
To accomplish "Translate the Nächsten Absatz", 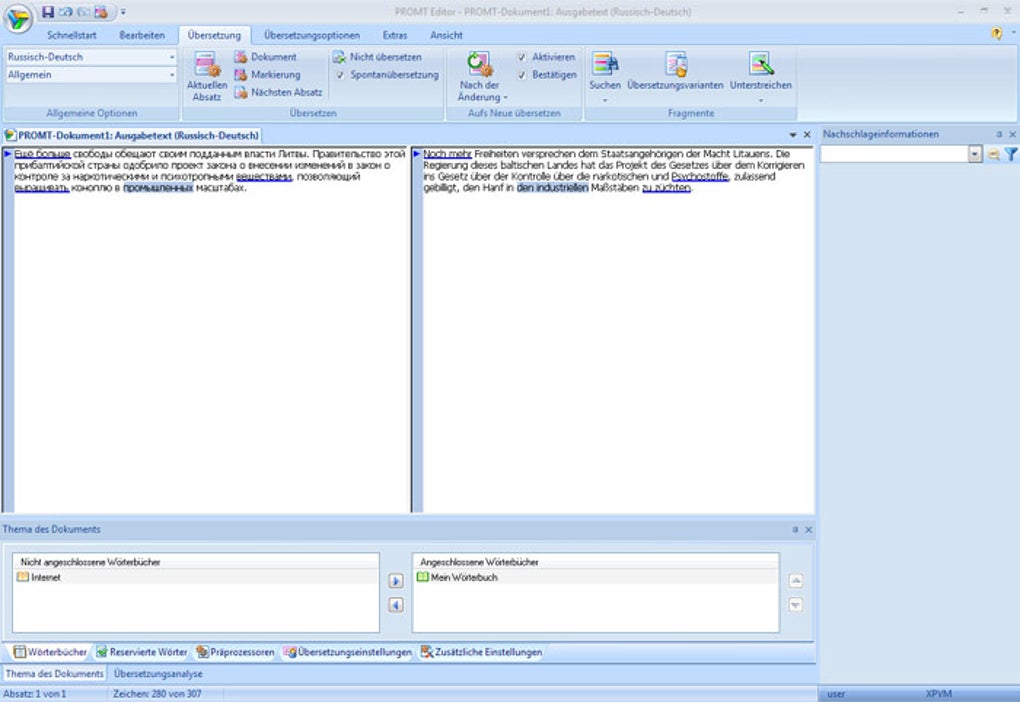I will point(278,92).
